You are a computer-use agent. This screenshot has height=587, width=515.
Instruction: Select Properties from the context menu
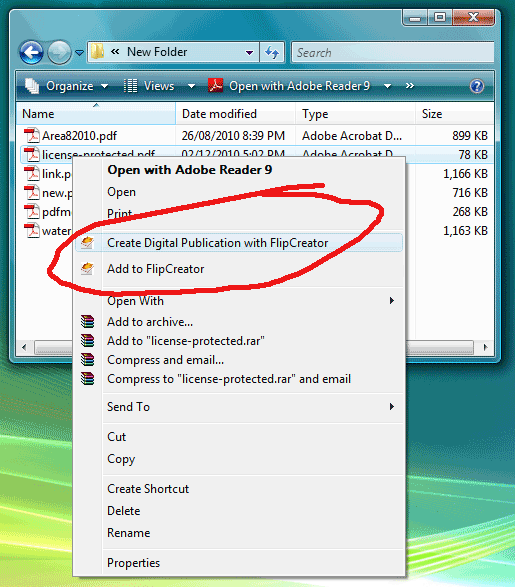[133, 563]
